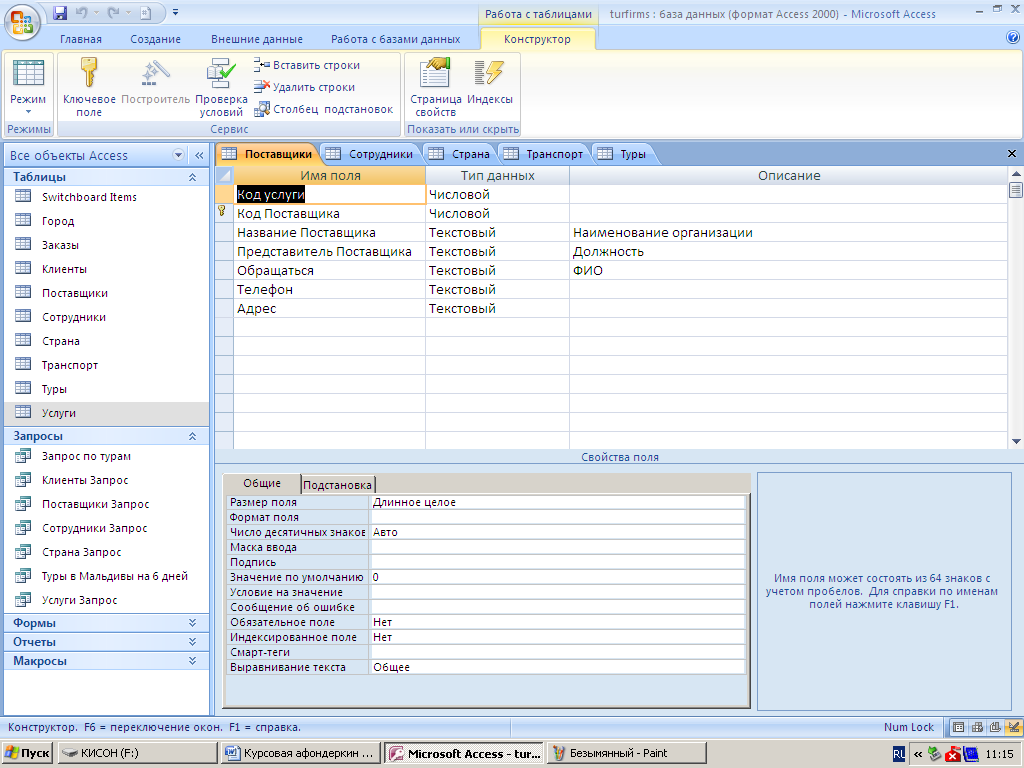Click the round Office button
1024x768 pixels.
click(22, 20)
